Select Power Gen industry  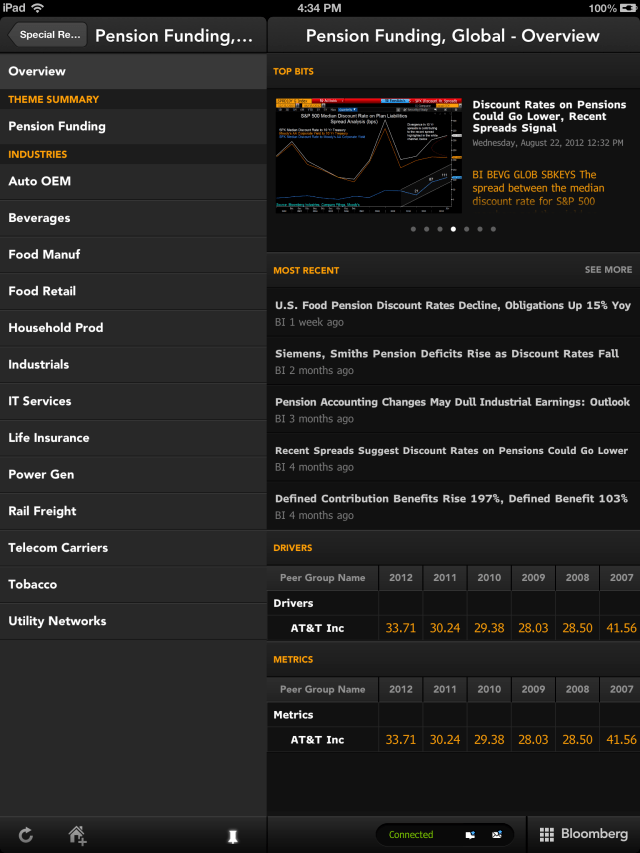(133, 474)
